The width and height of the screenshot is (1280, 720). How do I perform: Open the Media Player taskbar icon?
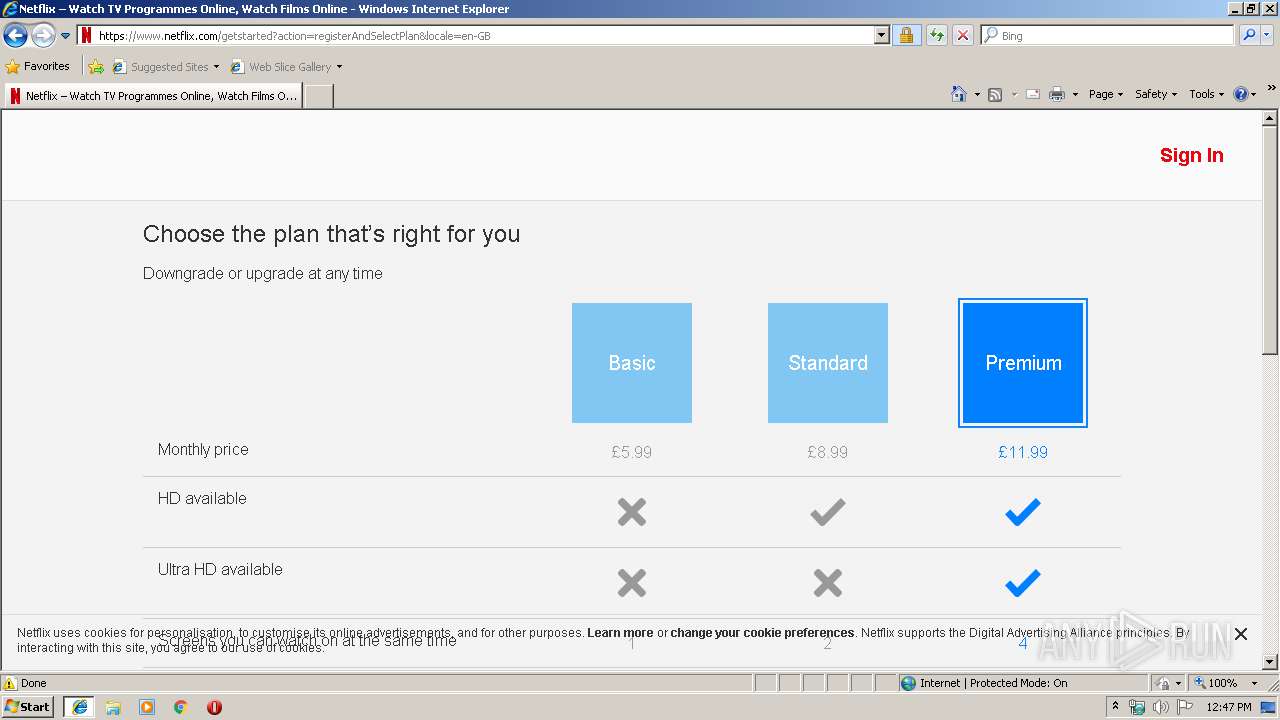(147, 707)
